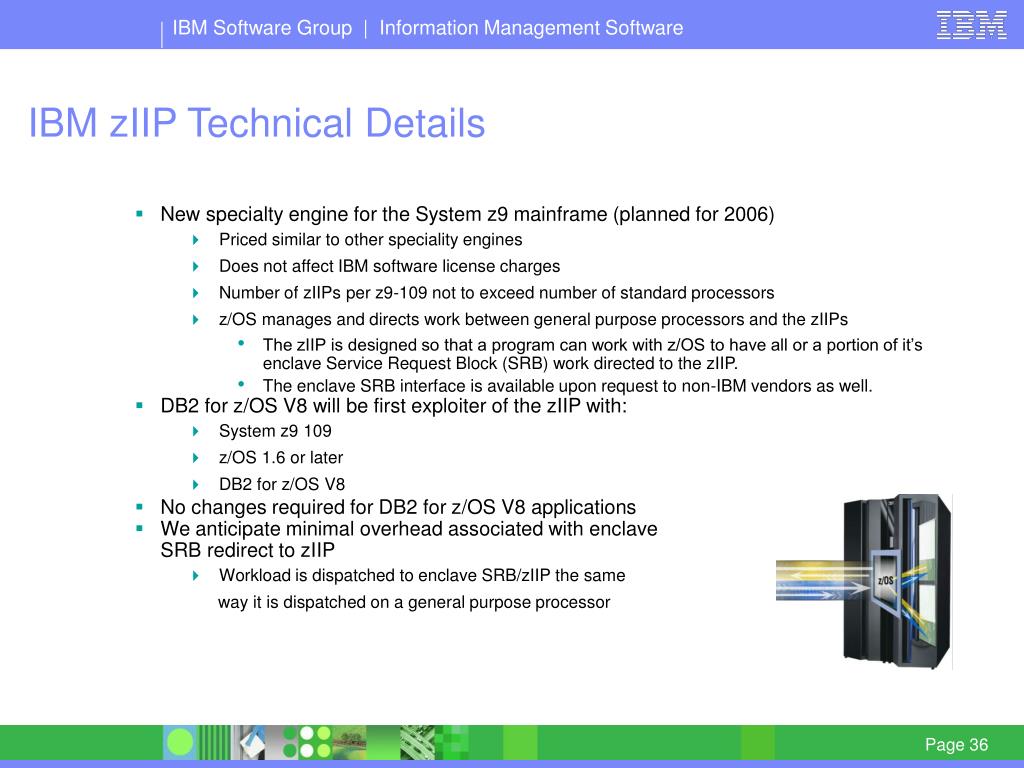This screenshot has width=1024, height=768.
Task: Click 'Workload is dispatched to enclave SRB/zIIP' line
Action: (422, 575)
